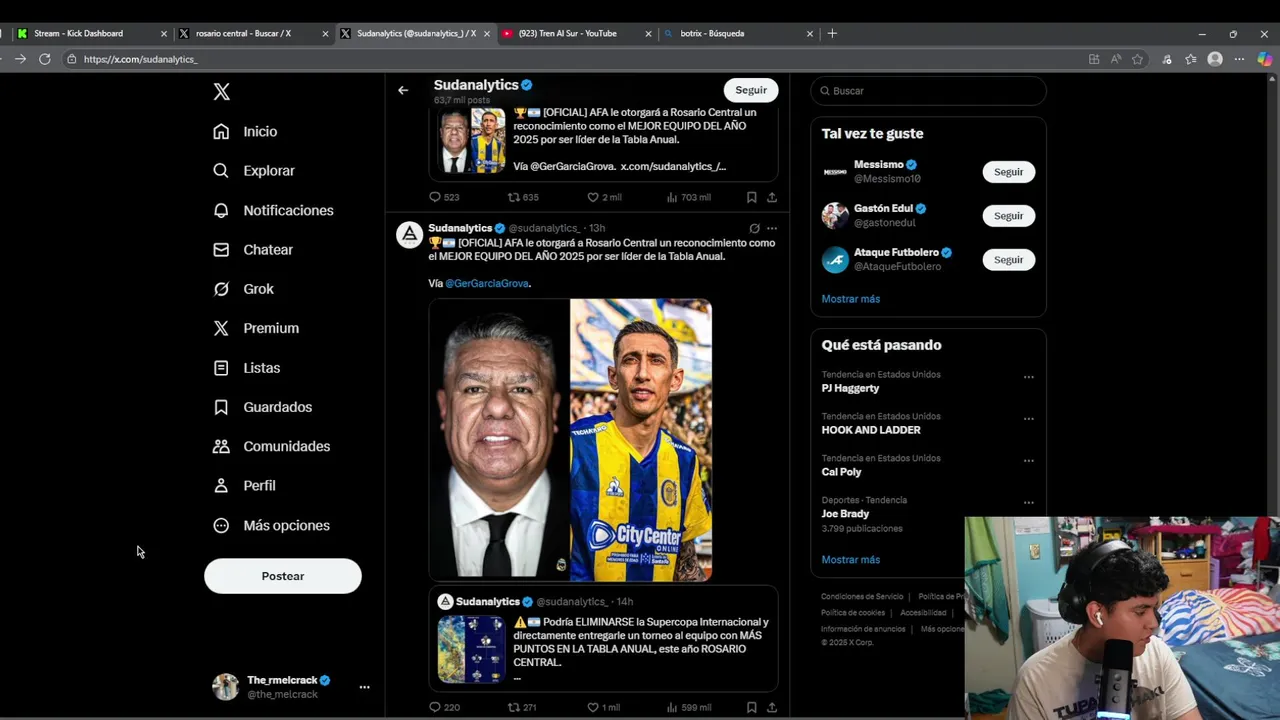This screenshot has height=720, width=1280.
Task: Open Comunidades section
Action: (x=271, y=446)
